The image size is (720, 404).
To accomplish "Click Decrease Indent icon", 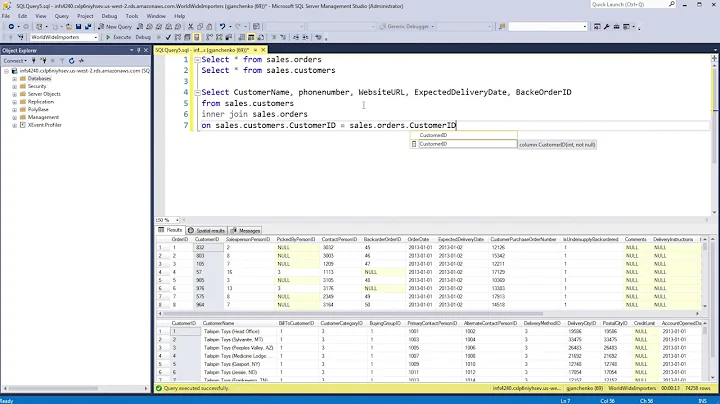I will click(x=296, y=37).
